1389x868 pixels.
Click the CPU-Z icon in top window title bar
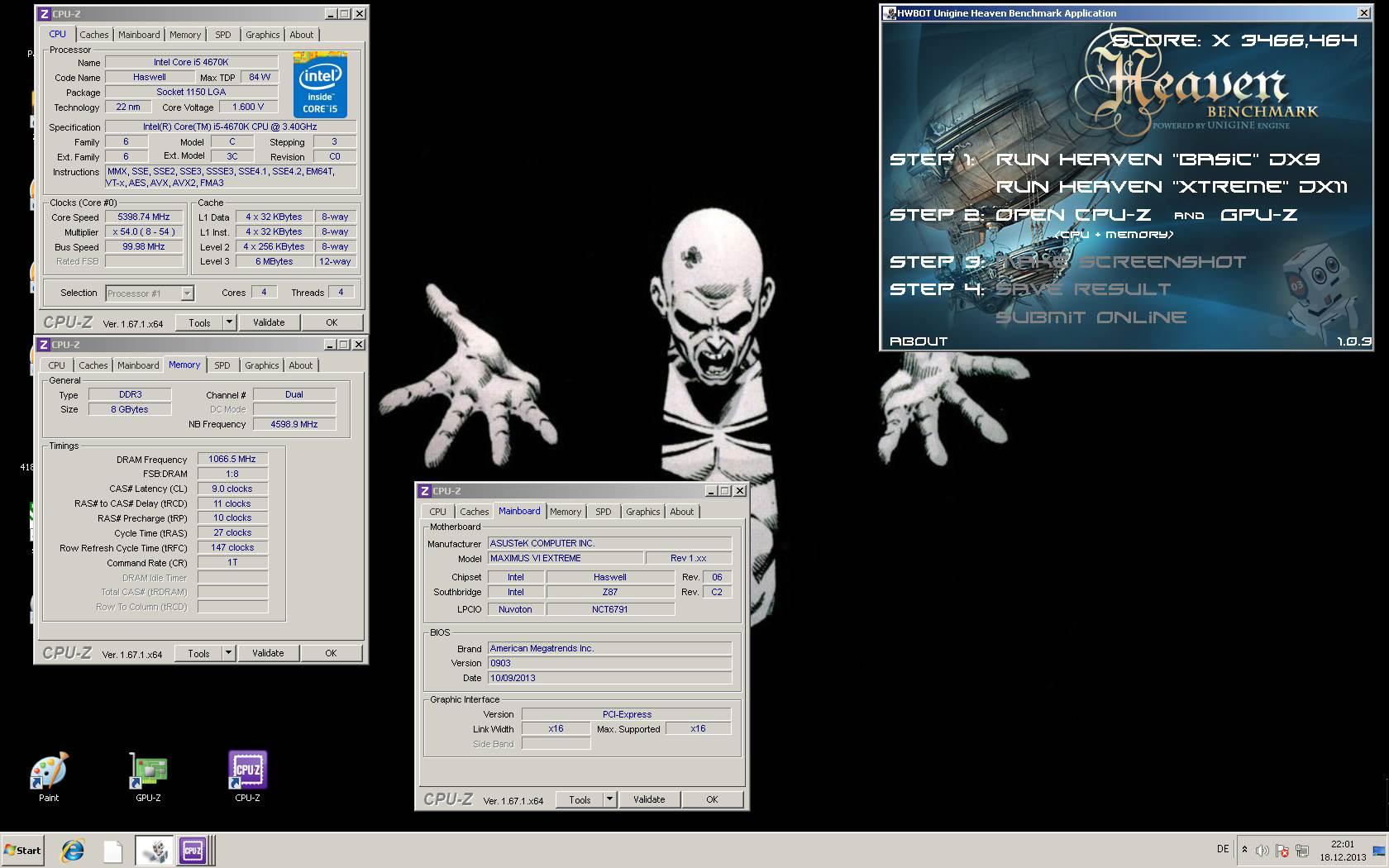tap(45, 13)
